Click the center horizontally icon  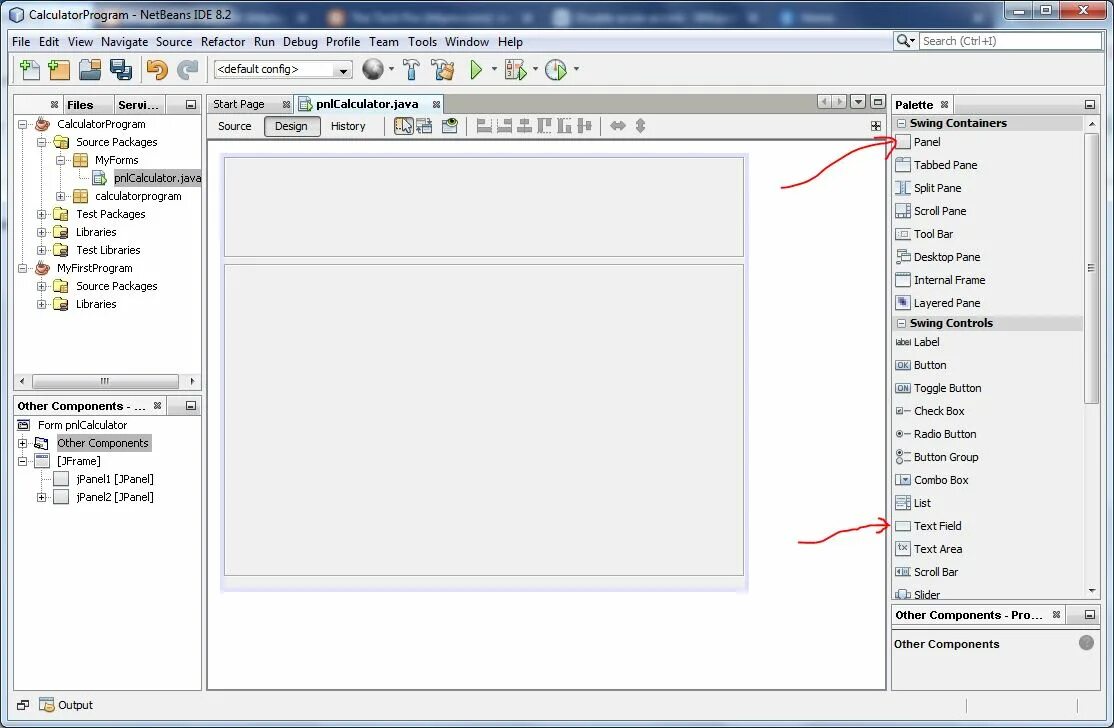524,126
